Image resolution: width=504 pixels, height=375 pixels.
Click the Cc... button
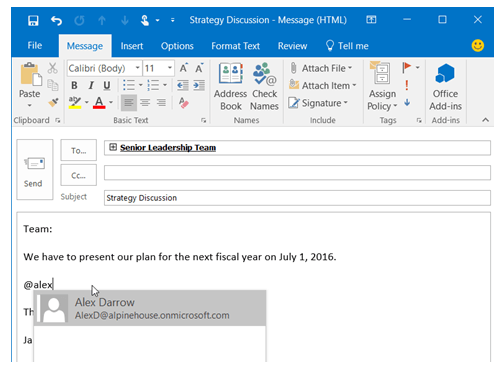pos(79,175)
